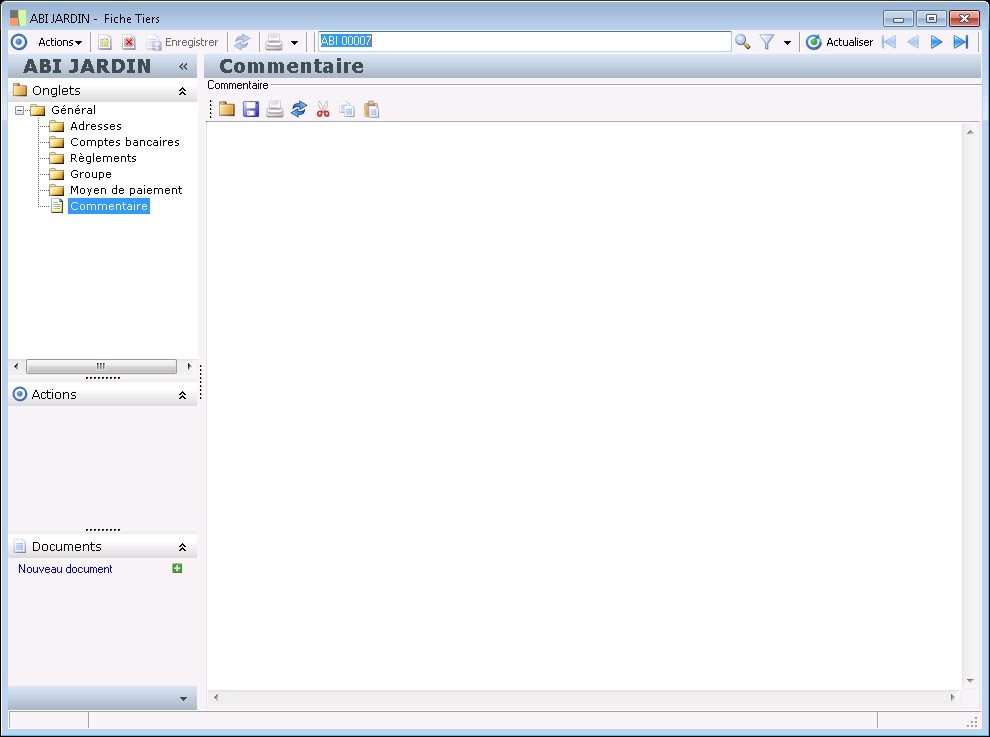Click the filter funnel icon
The width and height of the screenshot is (990, 737).
[x=766, y=42]
